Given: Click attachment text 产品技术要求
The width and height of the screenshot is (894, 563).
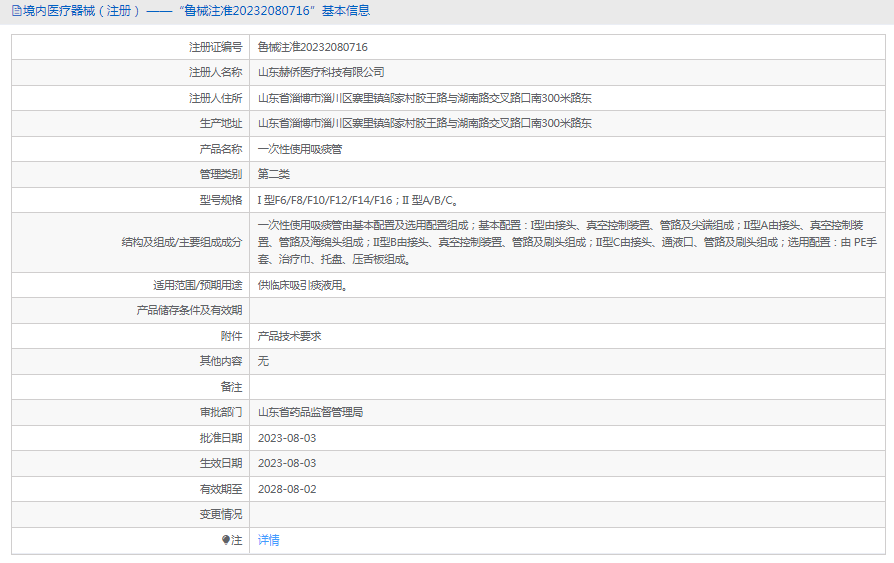Looking at the screenshot, I should click(289, 336).
